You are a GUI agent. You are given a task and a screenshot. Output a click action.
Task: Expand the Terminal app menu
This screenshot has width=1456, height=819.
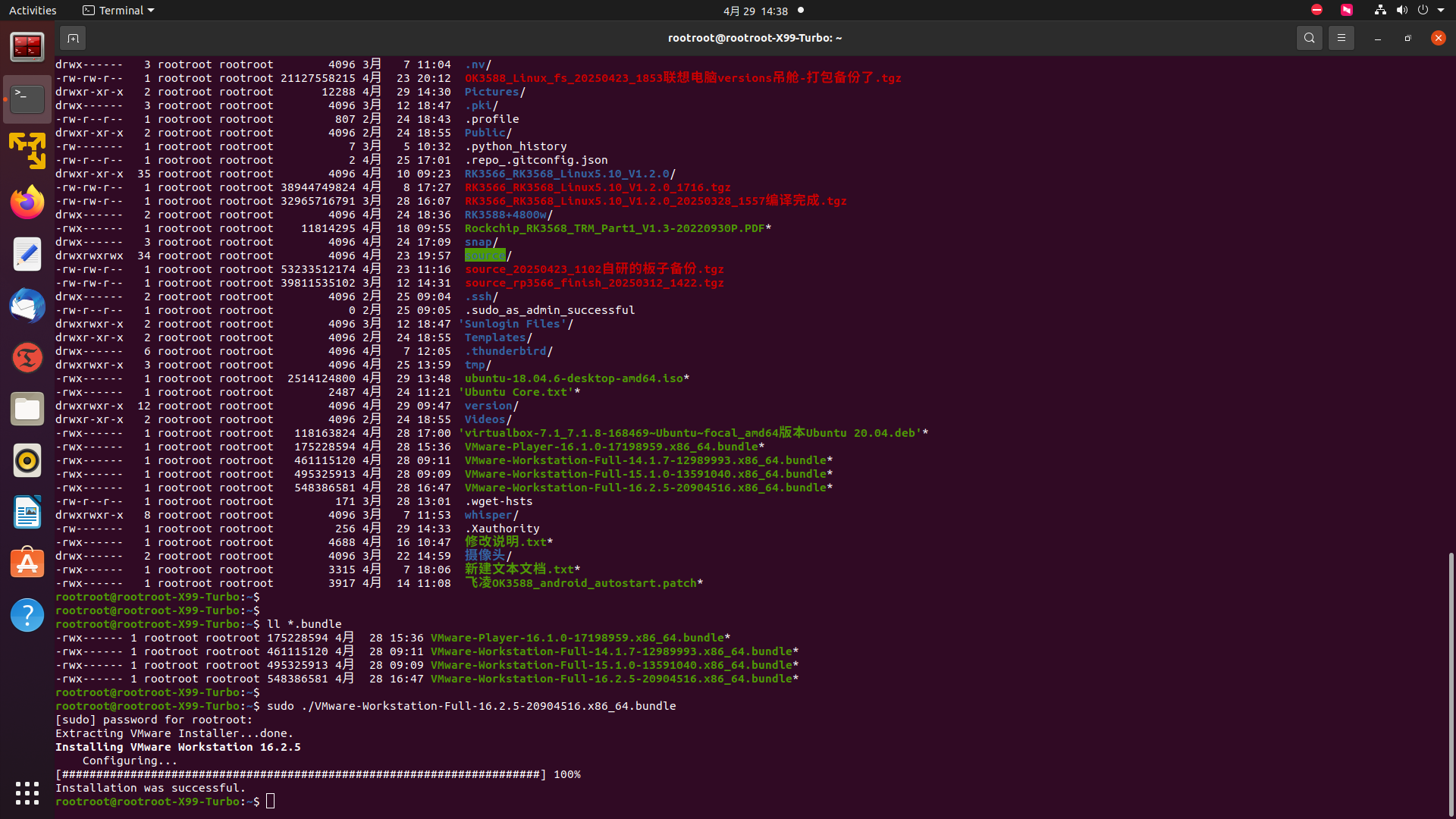pyautogui.click(x=118, y=11)
